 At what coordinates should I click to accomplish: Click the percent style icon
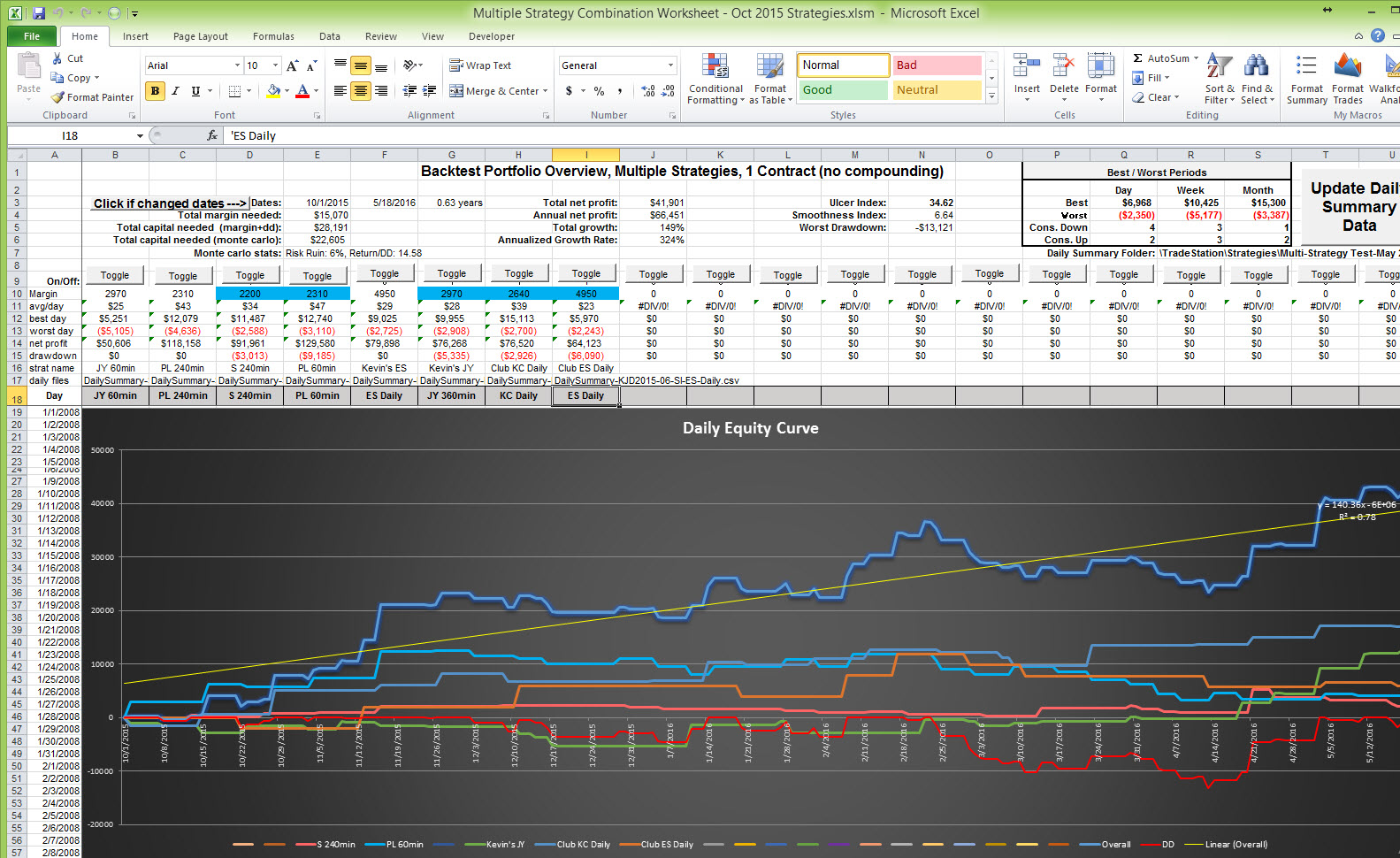599,91
